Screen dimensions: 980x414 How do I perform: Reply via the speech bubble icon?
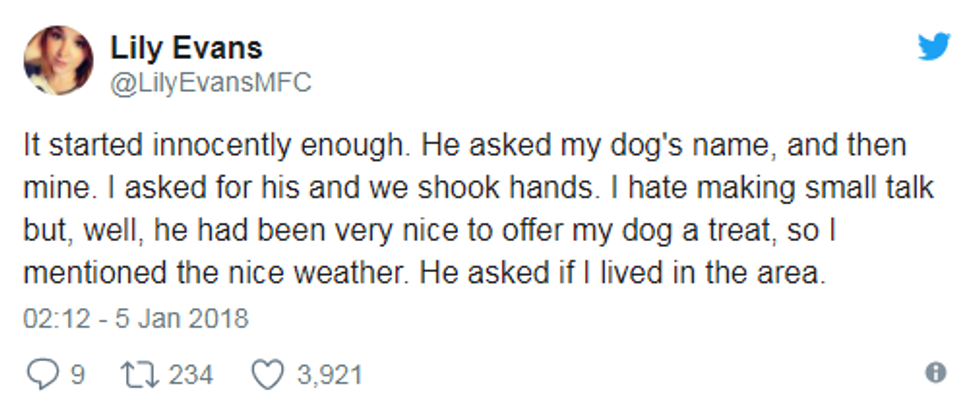pyautogui.click(x=42, y=375)
